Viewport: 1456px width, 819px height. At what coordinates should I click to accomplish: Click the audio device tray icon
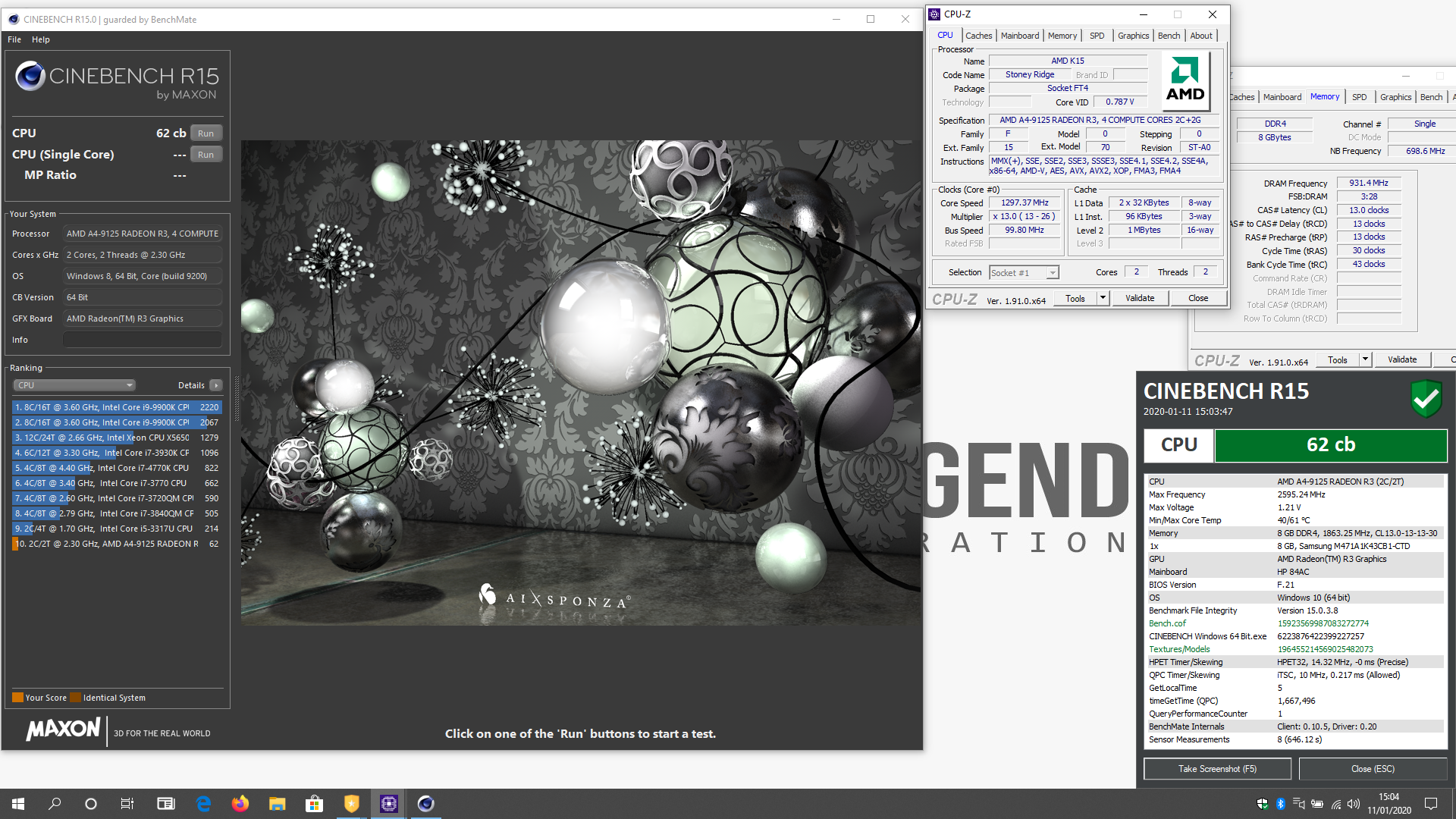tap(1299, 804)
